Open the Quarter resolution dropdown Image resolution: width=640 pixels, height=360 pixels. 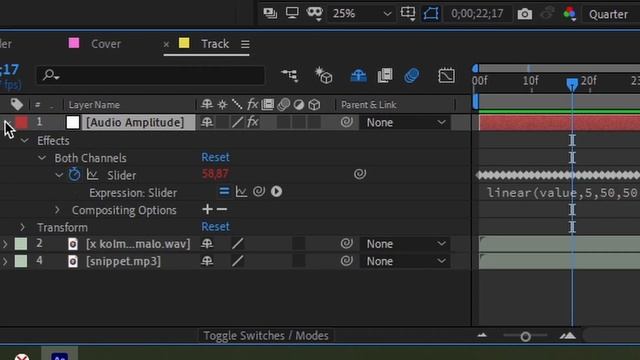click(611, 14)
